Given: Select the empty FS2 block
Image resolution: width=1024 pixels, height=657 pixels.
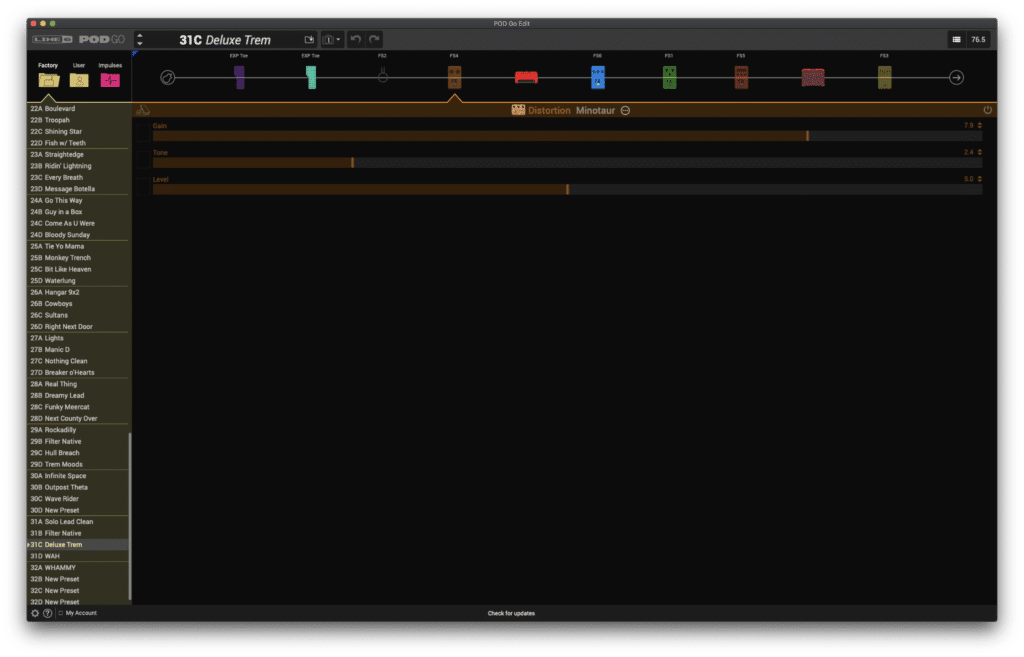Looking at the screenshot, I should point(383,77).
